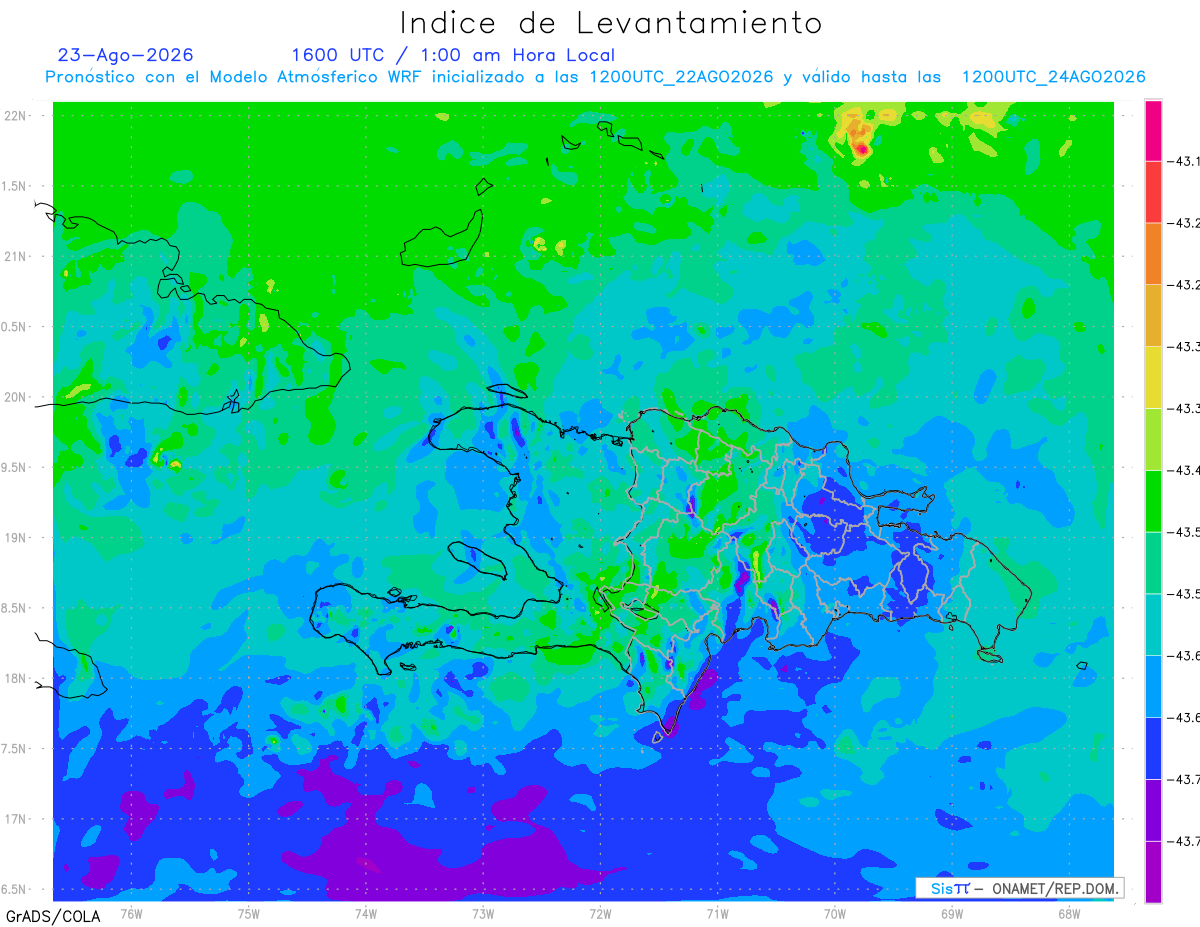Click the '-43.4' legend value

tap(1185, 470)
